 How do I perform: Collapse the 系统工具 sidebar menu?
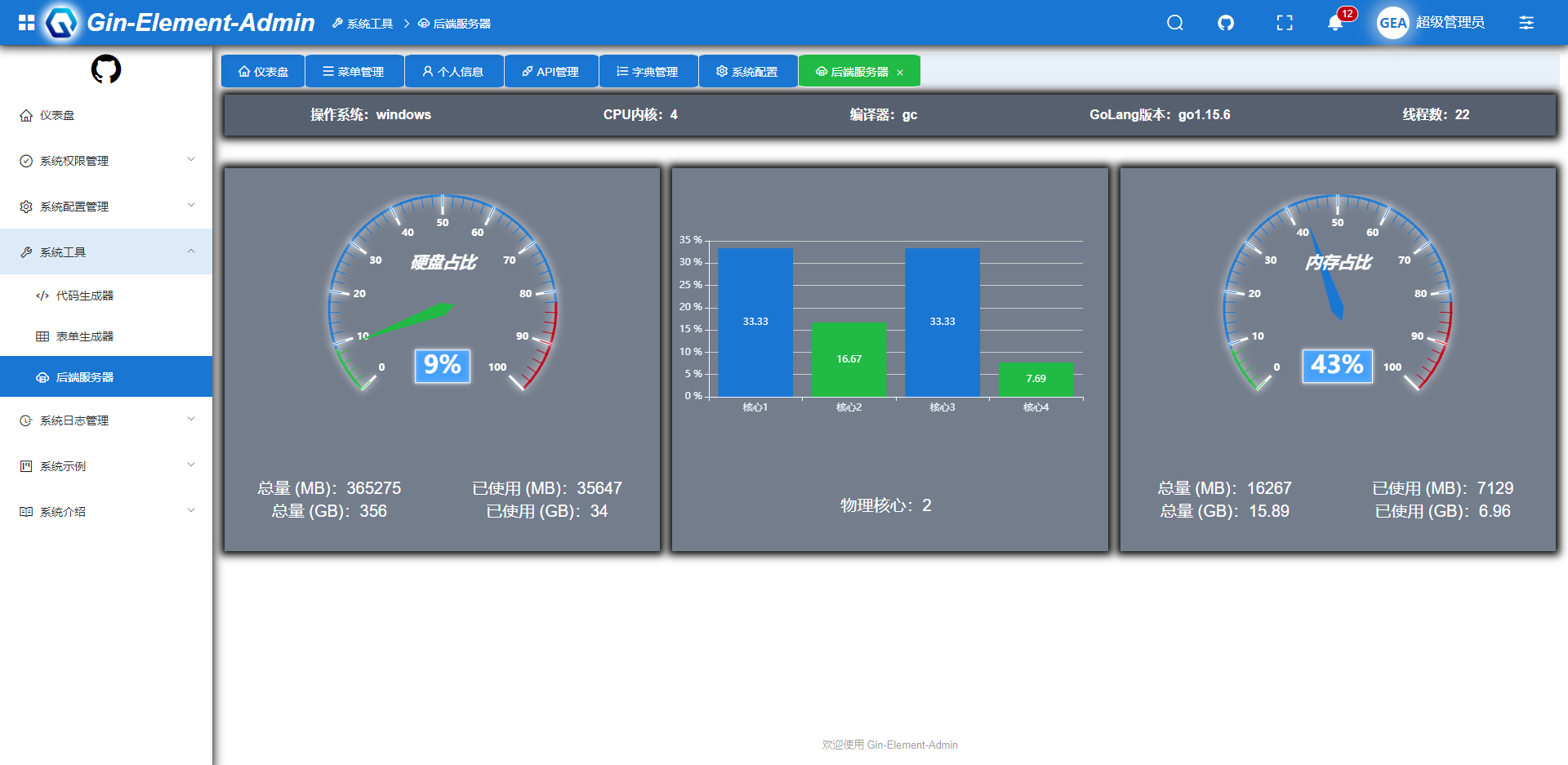coord(106,252)
